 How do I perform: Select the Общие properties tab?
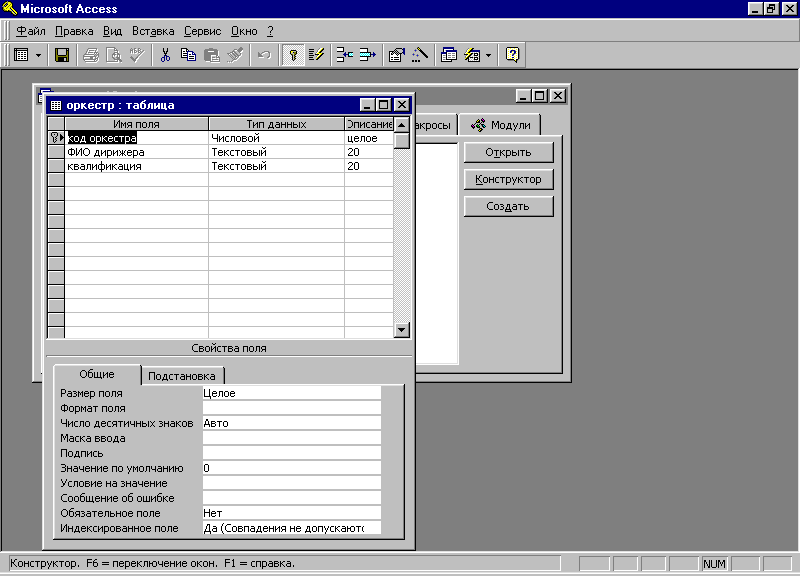[96, 374]
